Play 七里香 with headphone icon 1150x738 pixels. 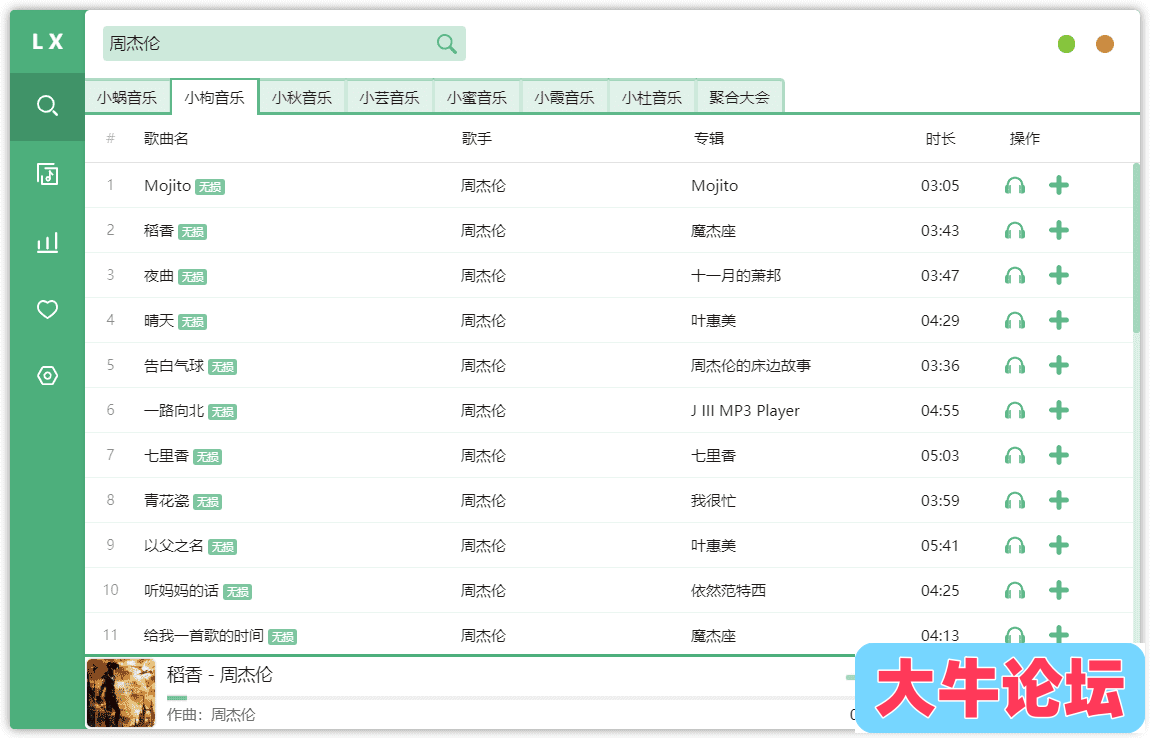tap(1015, 456)
